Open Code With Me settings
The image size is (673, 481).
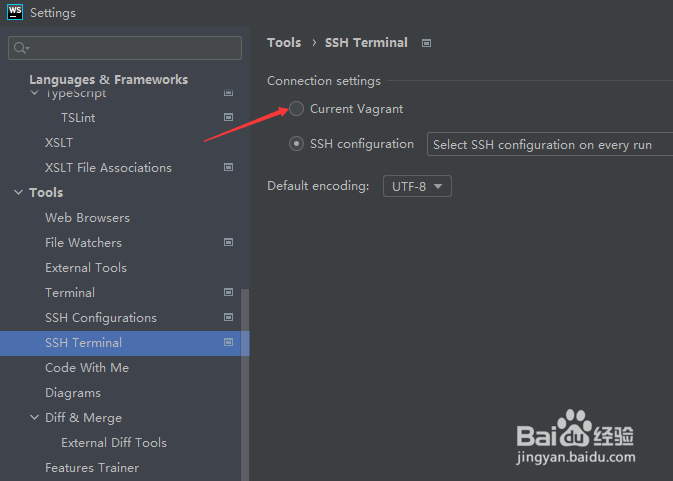(87, 368)
